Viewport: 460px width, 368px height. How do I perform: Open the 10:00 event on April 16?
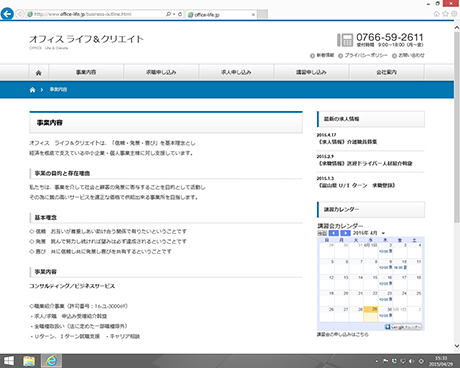(x=386, y=283)
